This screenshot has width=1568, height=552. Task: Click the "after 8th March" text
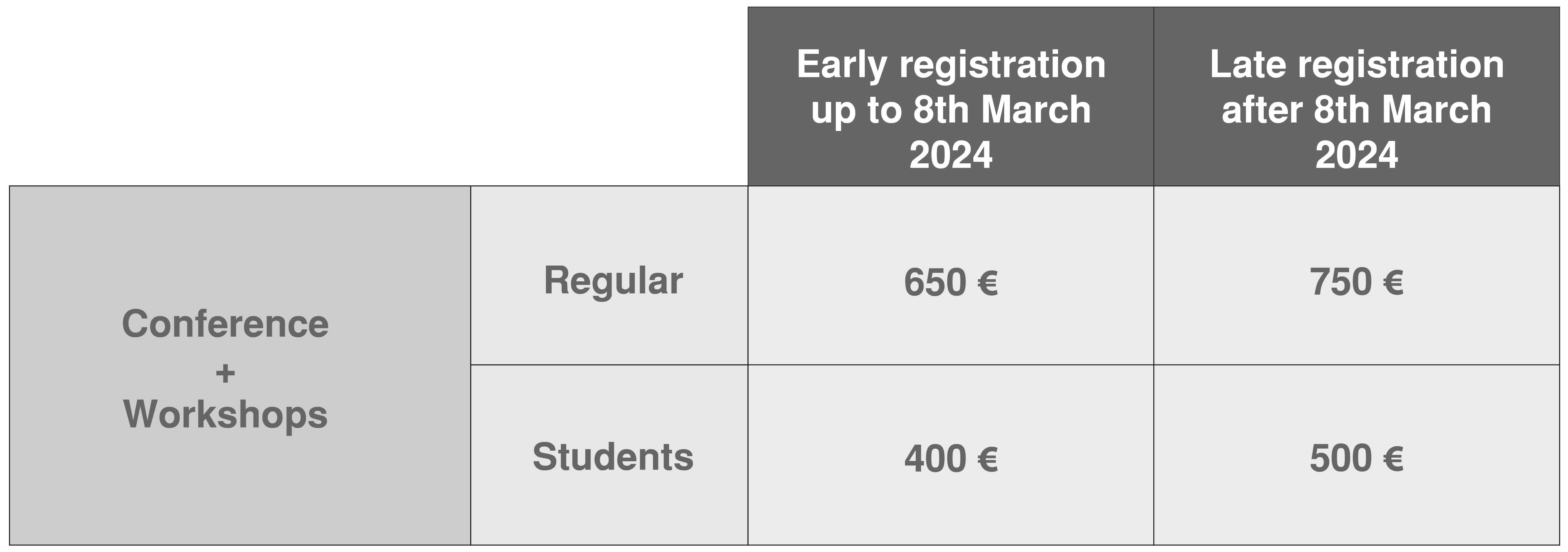pos(1356,110)
